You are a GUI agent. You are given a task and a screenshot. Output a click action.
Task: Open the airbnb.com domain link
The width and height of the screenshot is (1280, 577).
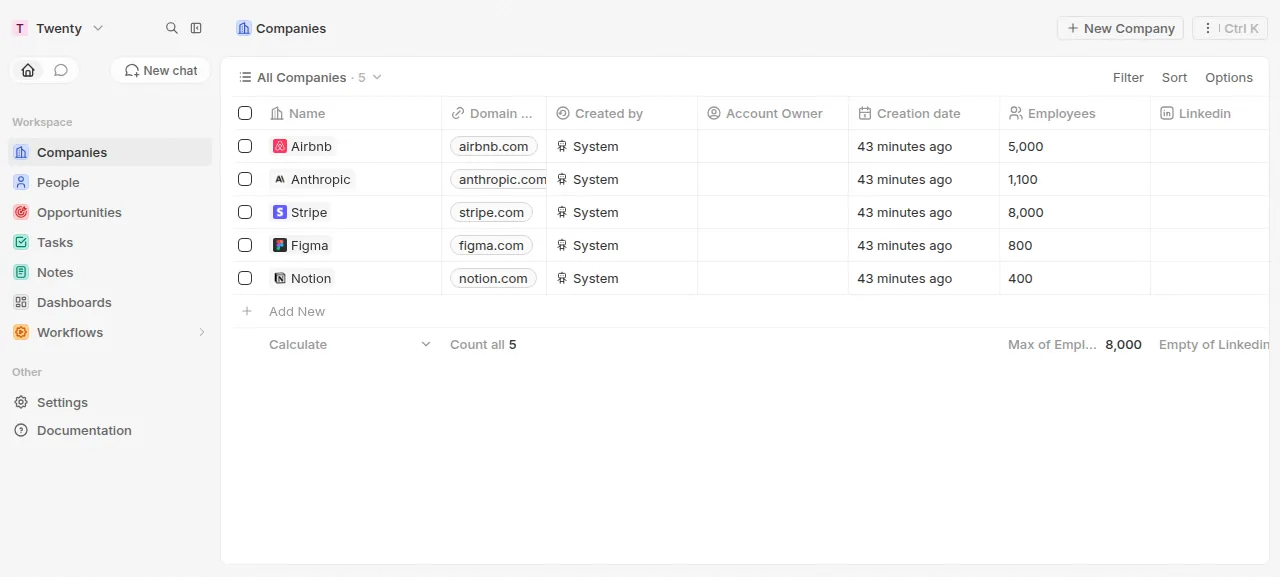coord(493,146)
